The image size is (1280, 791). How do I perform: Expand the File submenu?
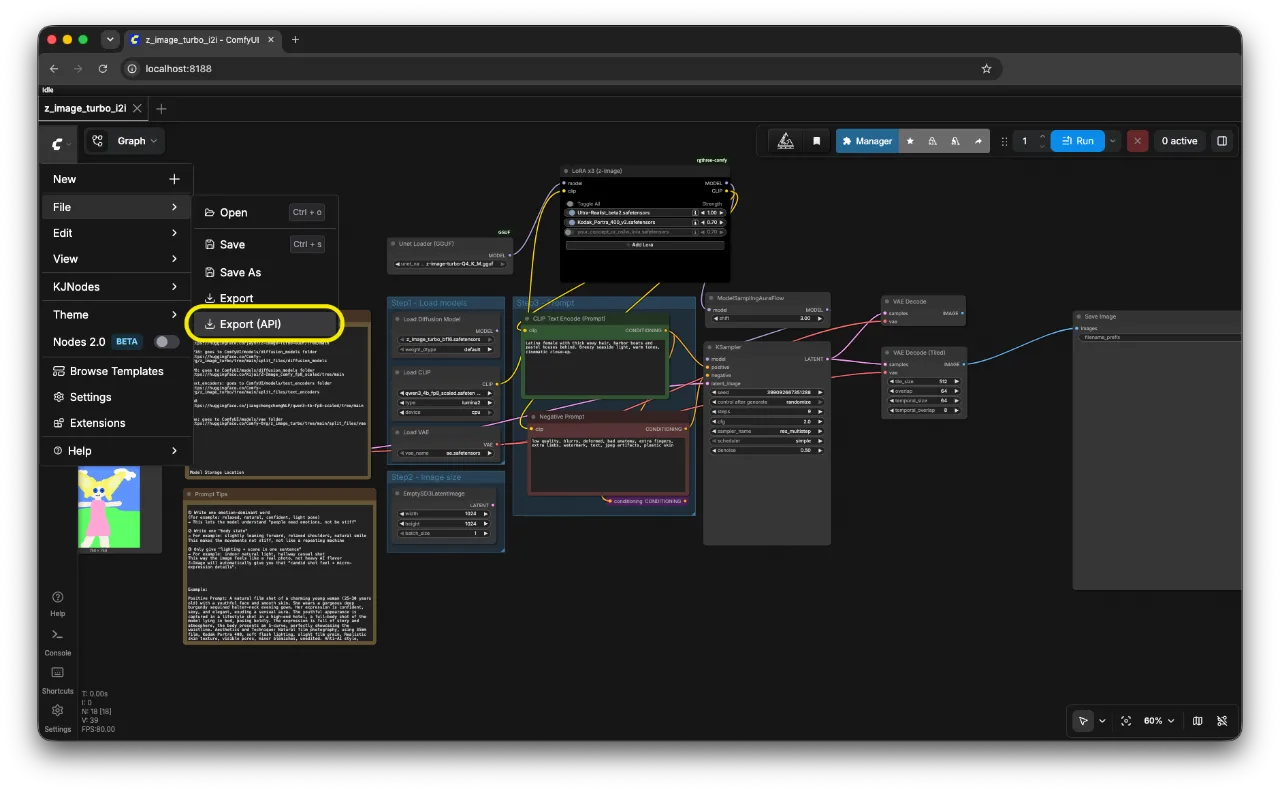tap(115, 207)
